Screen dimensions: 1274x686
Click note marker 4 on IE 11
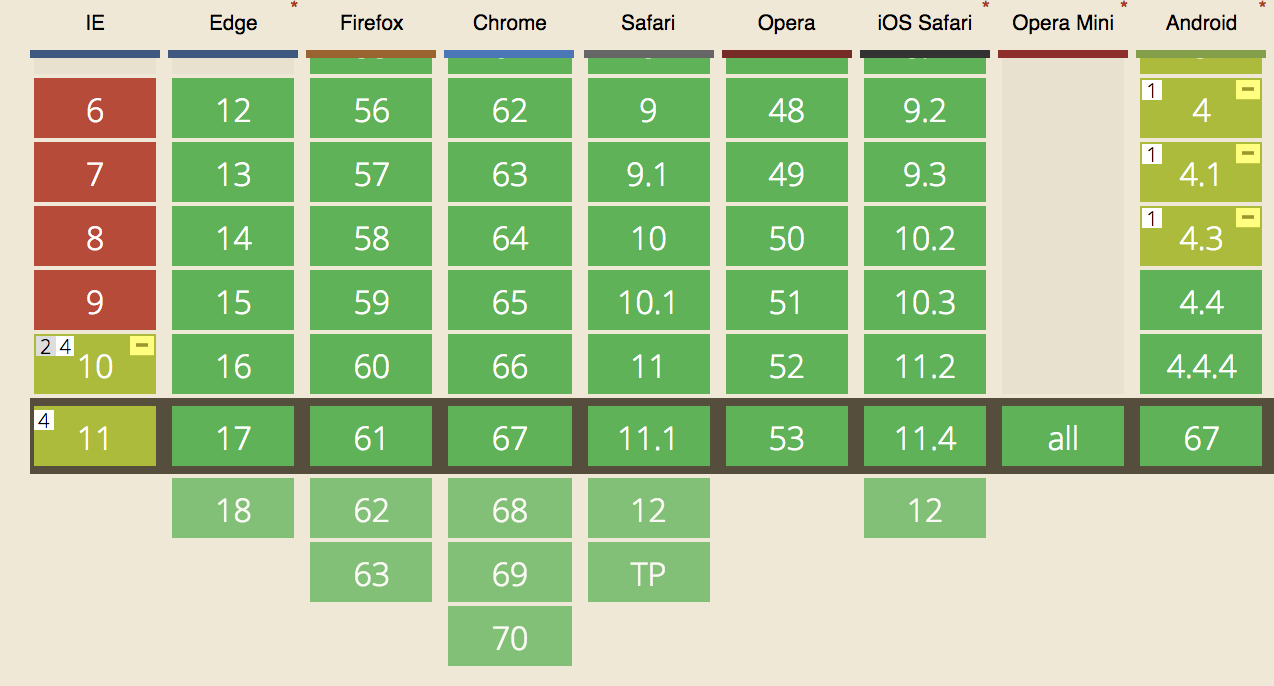(44, 420)
